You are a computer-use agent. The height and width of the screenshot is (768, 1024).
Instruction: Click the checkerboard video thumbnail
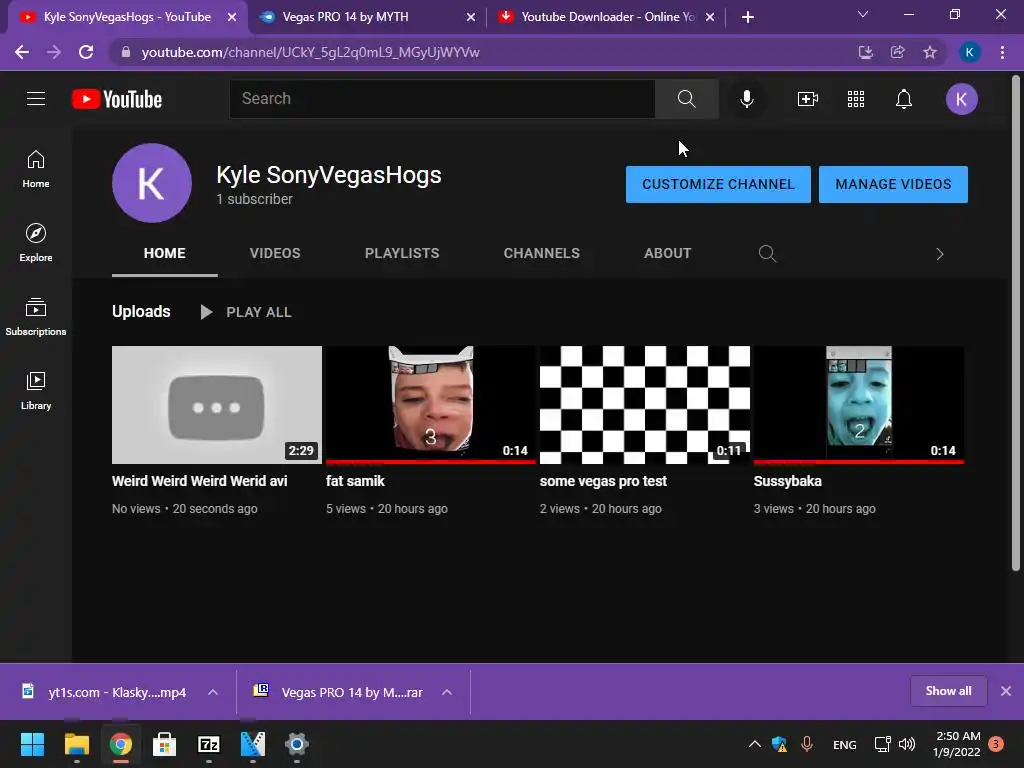[x=645, y=405]
